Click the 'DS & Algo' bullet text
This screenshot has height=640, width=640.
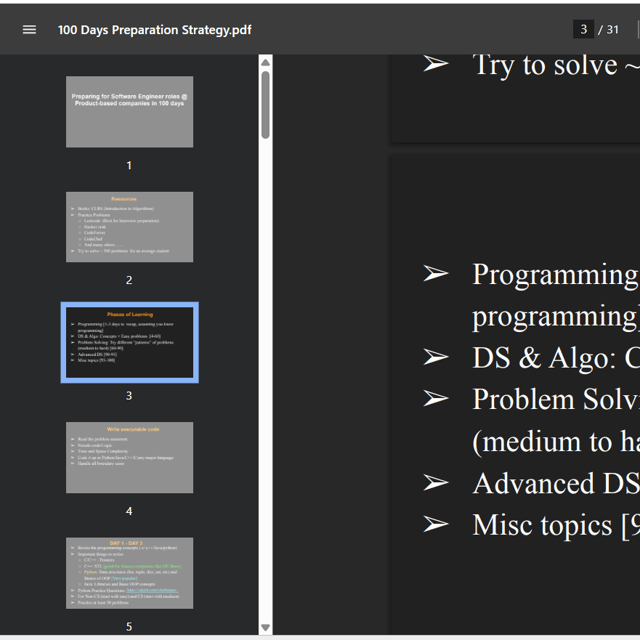pos(556,358)
